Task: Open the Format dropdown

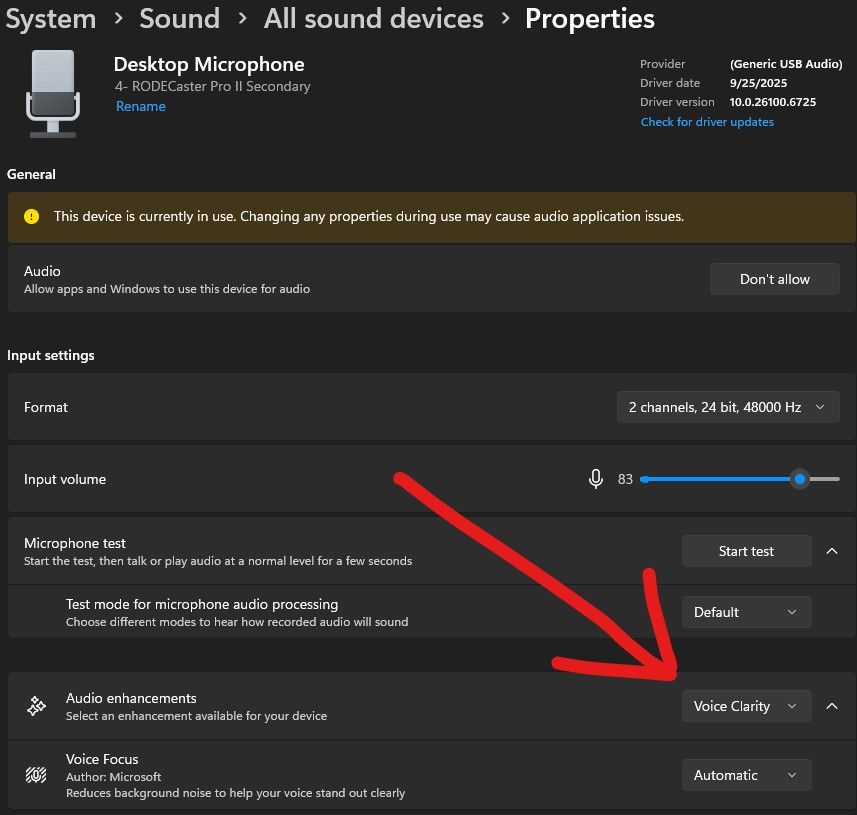Action: point(727,407)
